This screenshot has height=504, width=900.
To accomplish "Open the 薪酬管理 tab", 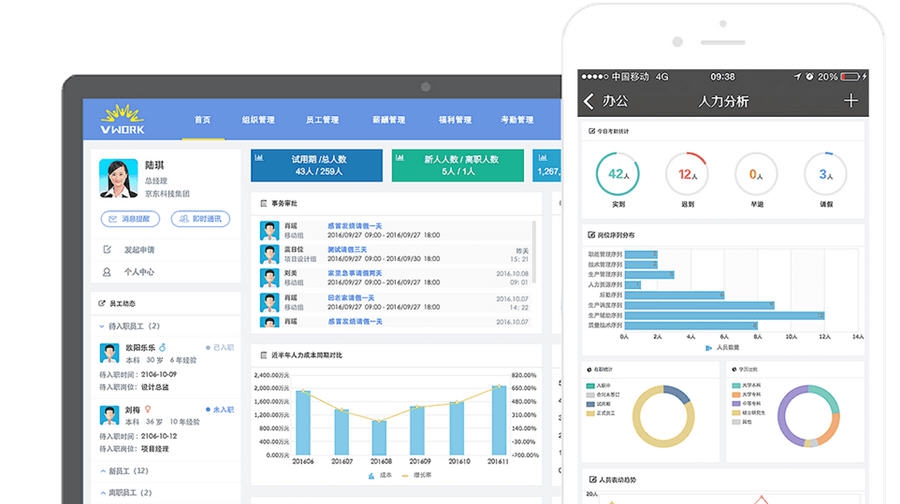I will point(389,119).
